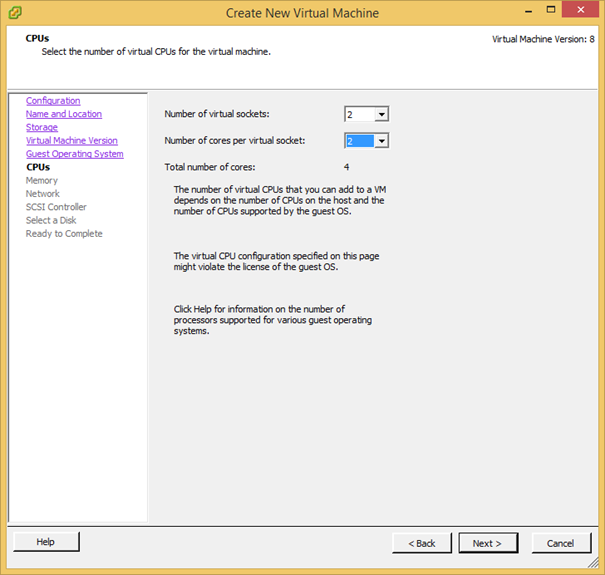Minimize the Create New Virtual Machine window
This screenshot has width=605, height=575.
(x=529, y=10)
